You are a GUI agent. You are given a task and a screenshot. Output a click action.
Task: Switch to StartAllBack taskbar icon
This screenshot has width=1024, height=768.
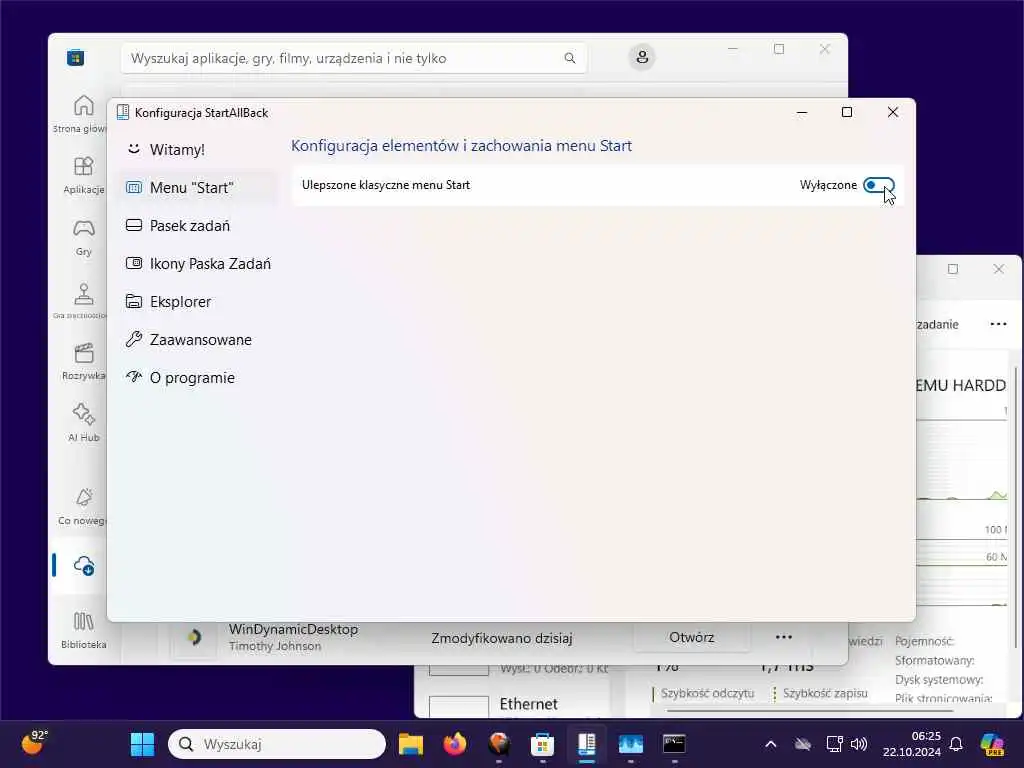click(x=586, y=744)
